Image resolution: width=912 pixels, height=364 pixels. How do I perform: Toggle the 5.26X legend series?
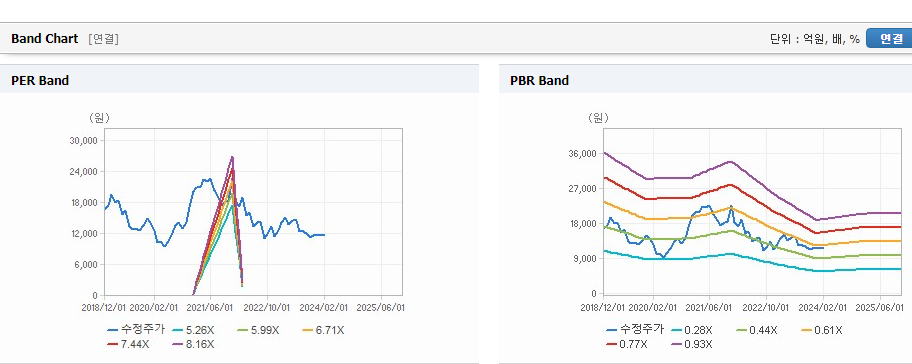193,330
